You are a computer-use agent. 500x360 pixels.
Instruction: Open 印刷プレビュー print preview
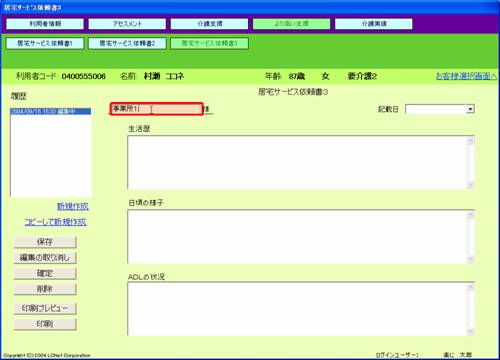click(45, 308)
